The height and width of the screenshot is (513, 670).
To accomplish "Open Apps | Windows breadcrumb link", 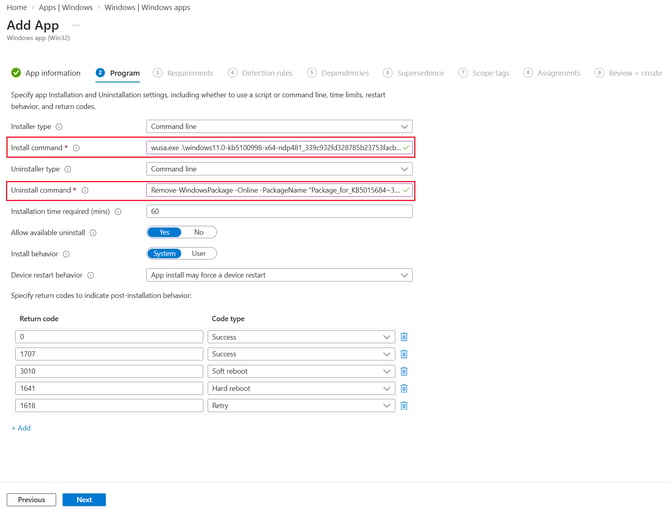I will point(65,8).
